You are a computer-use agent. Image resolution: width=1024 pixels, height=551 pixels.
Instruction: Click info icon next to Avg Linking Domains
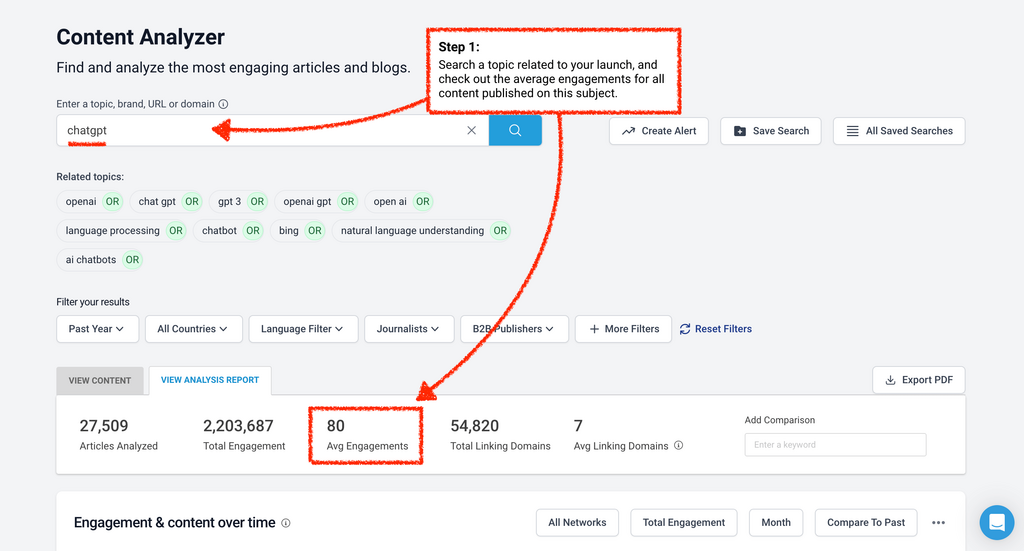(679, 446)
